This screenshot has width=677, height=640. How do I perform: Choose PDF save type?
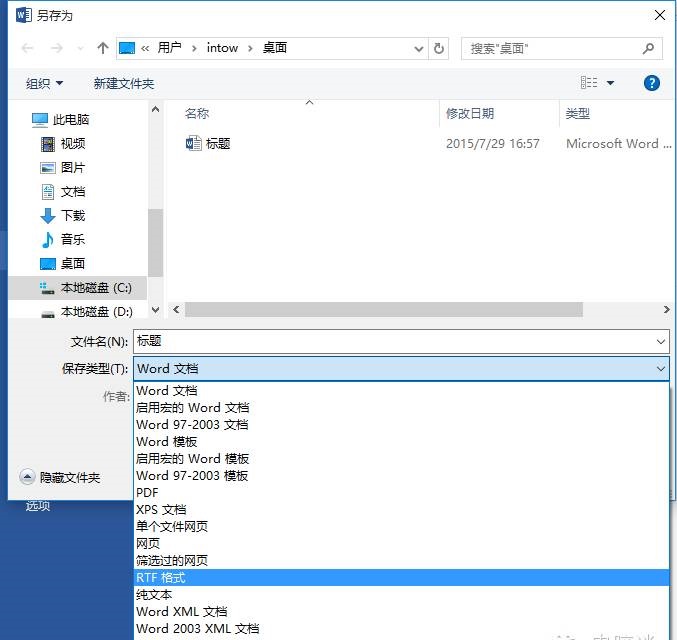coord(402,493)
